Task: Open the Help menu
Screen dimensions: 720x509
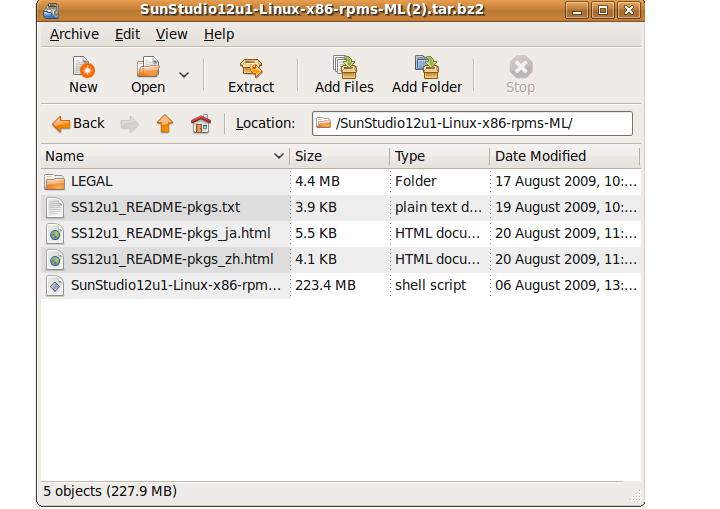Action: [219, 34]
